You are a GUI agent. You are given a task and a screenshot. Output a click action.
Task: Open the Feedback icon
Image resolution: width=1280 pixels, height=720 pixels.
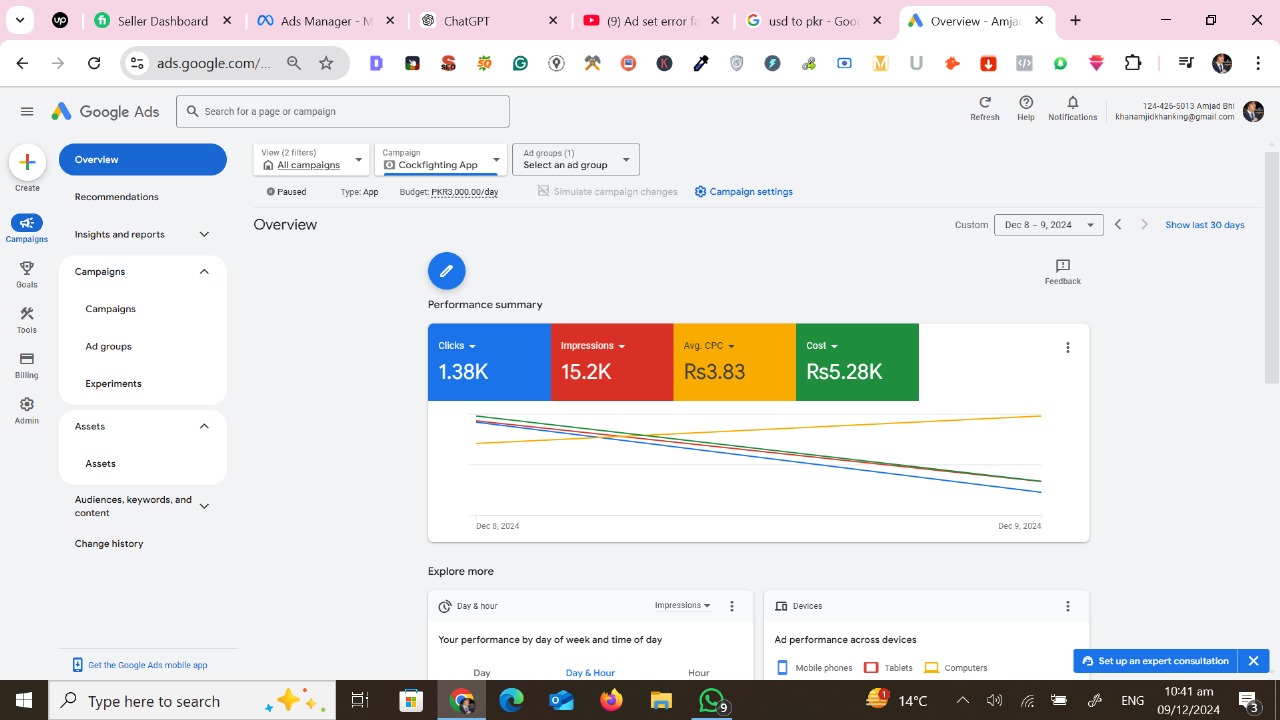(x=1062, y=267)
